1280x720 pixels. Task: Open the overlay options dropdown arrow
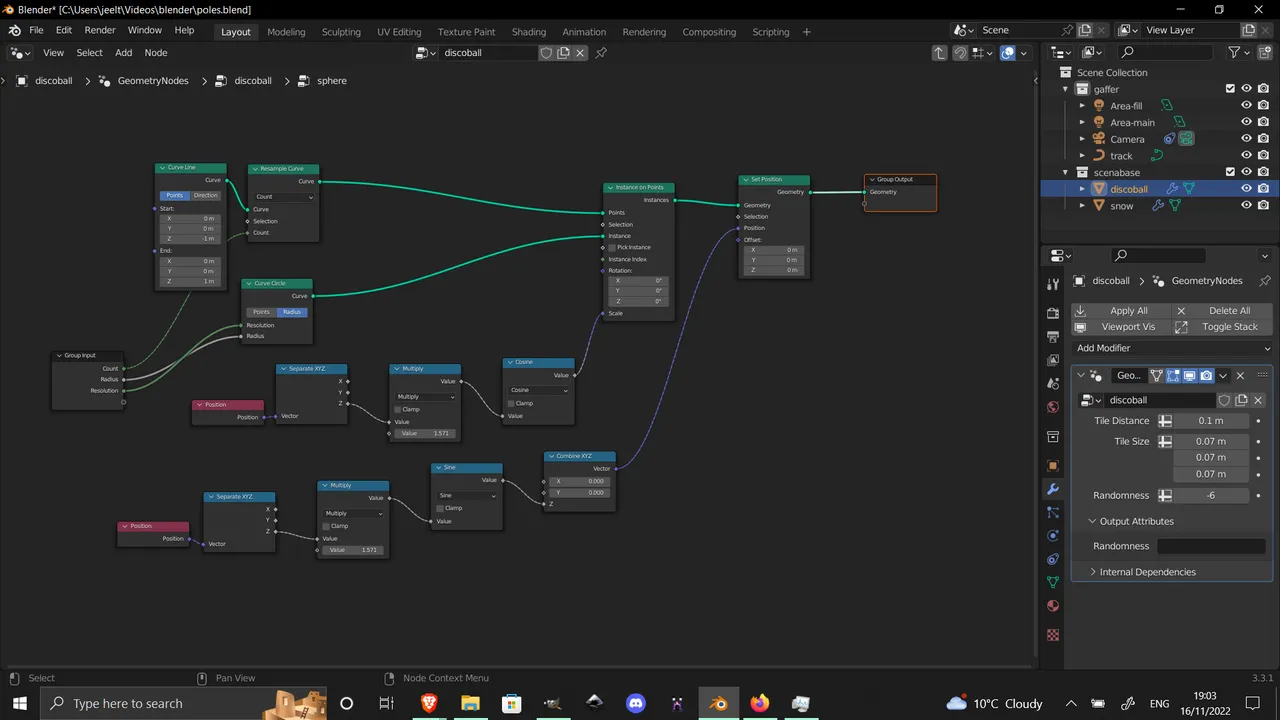coord(1025,53)
